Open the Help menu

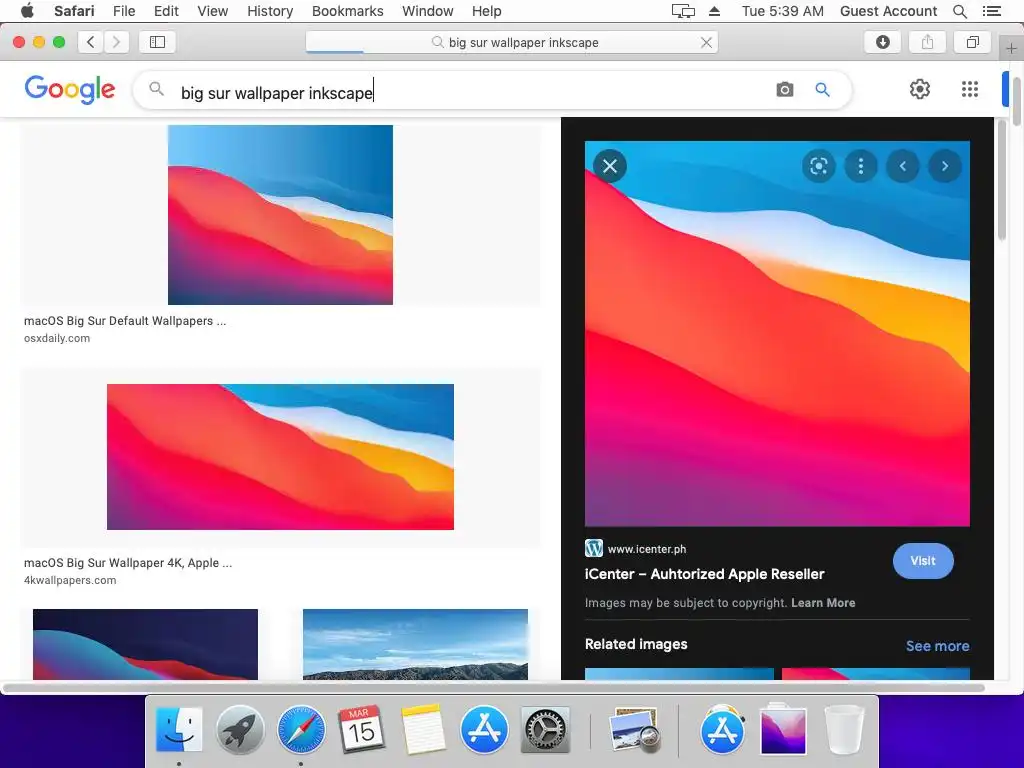tap(487, 11)
